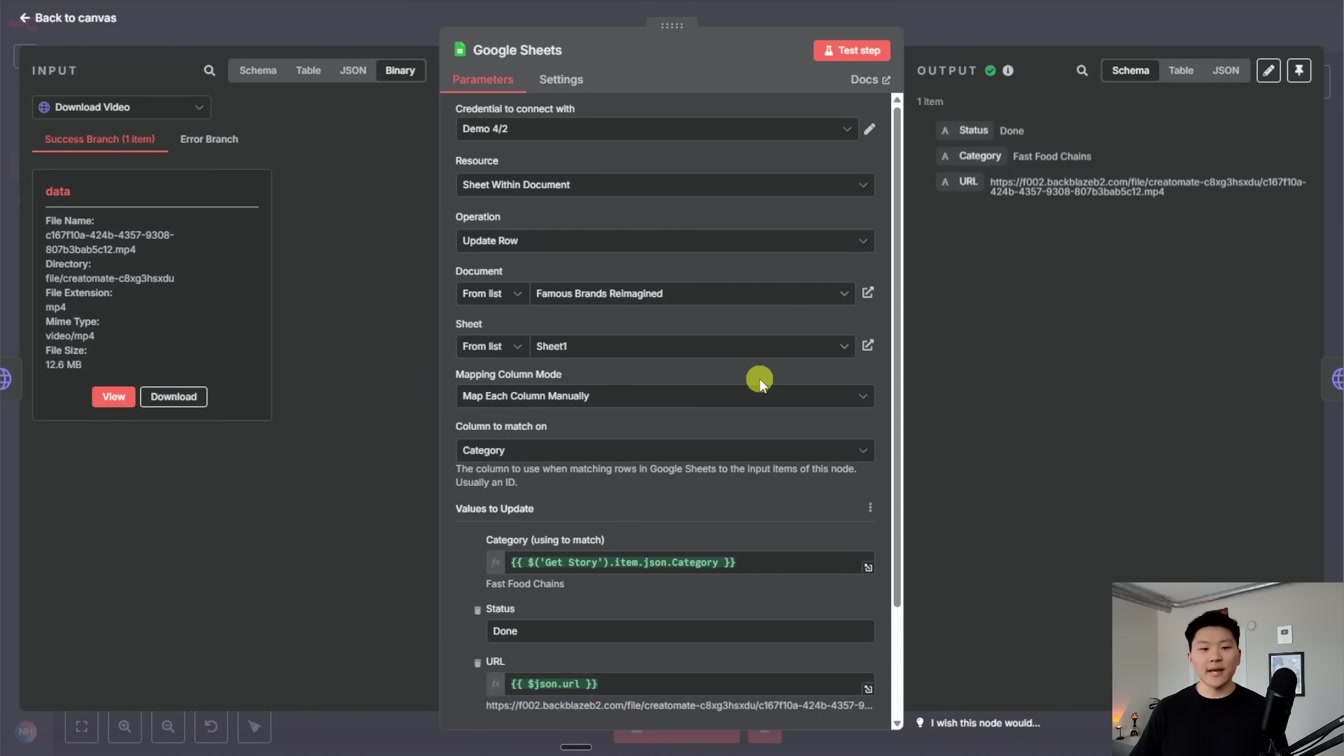
Task: Click the canvas reset zoom icon
Action: pyautogui.click(x=211, y=727)
